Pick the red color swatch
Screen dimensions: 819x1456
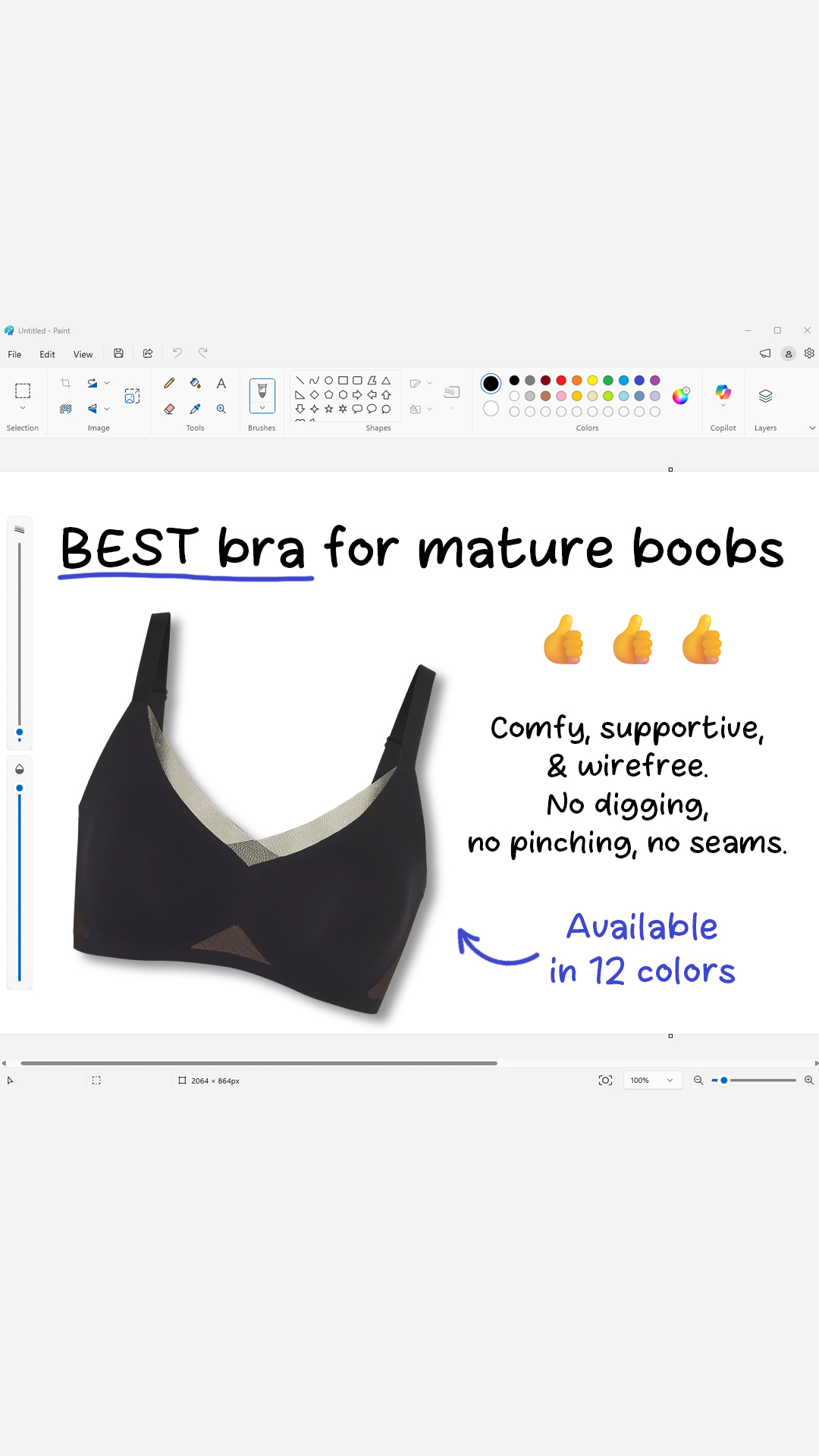[561, 381]
